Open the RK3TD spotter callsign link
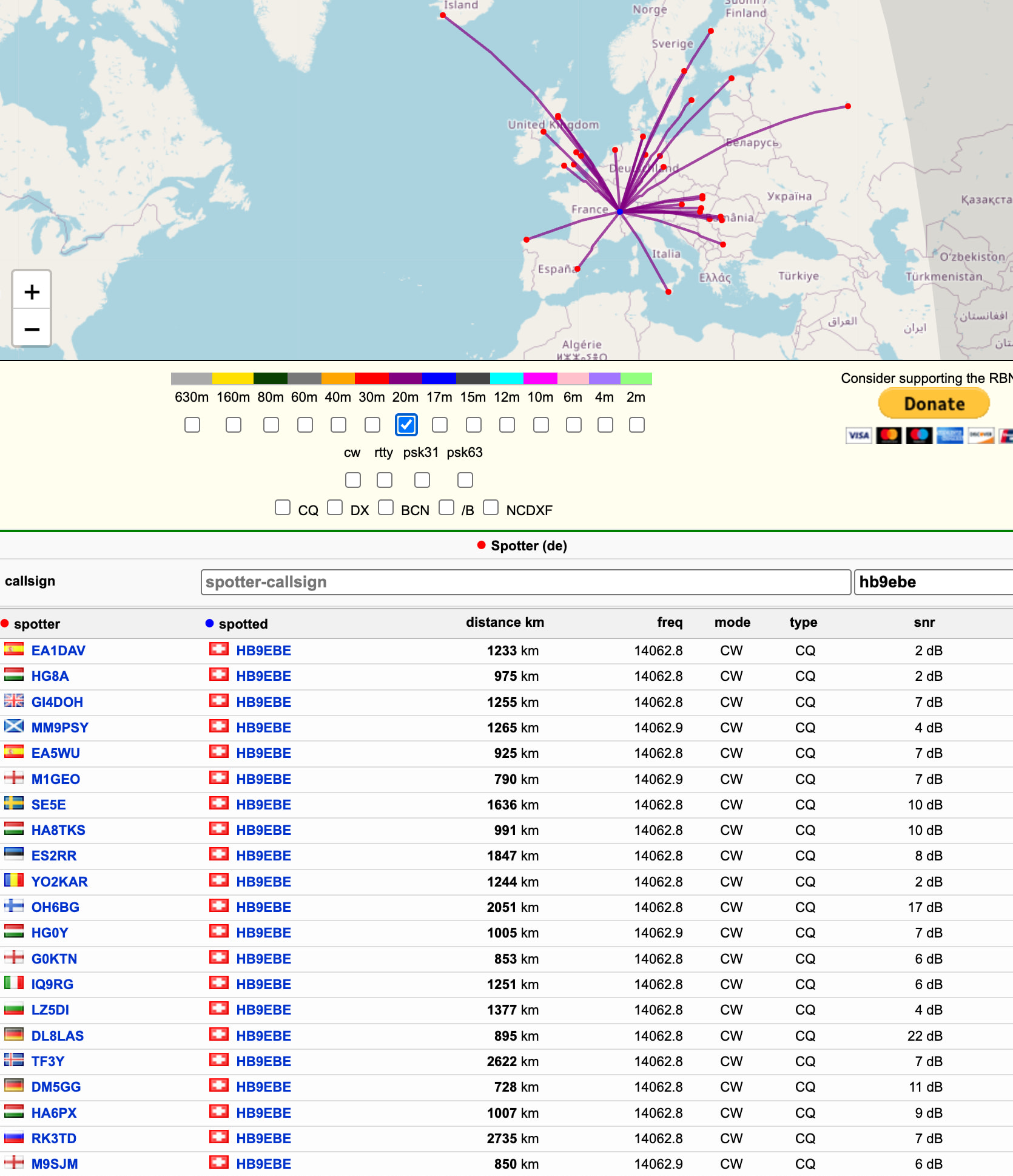 [x=54, y=1138]
